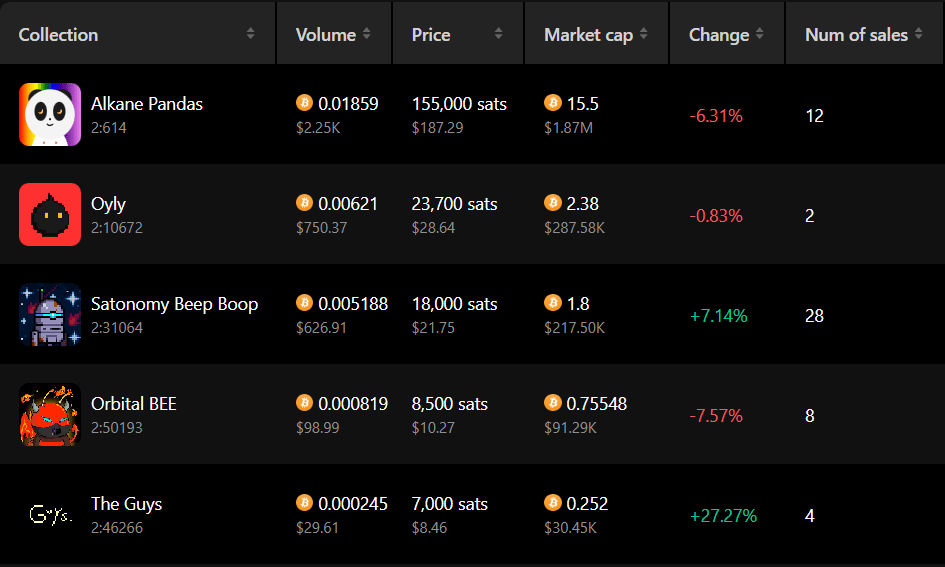The width and height of the screenshot is (945, 567).
Task: Sort table using Collection column arrows
Action: 250,34
